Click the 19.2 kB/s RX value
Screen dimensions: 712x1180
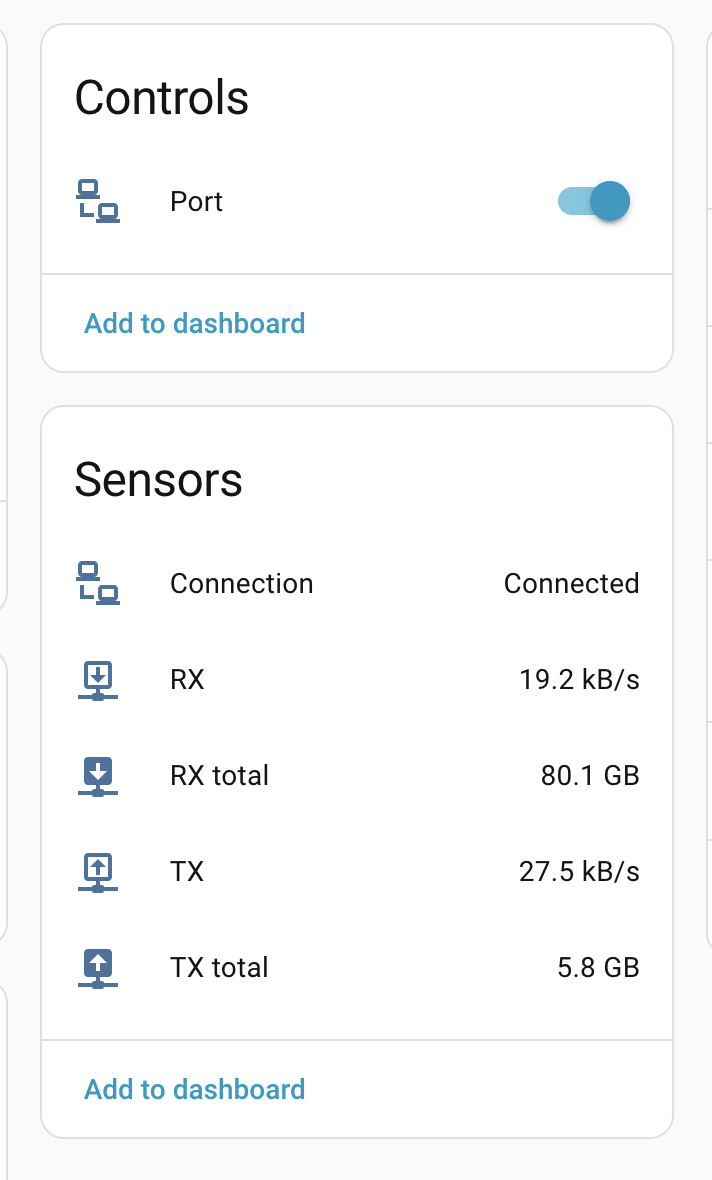(x=579, y=680)
